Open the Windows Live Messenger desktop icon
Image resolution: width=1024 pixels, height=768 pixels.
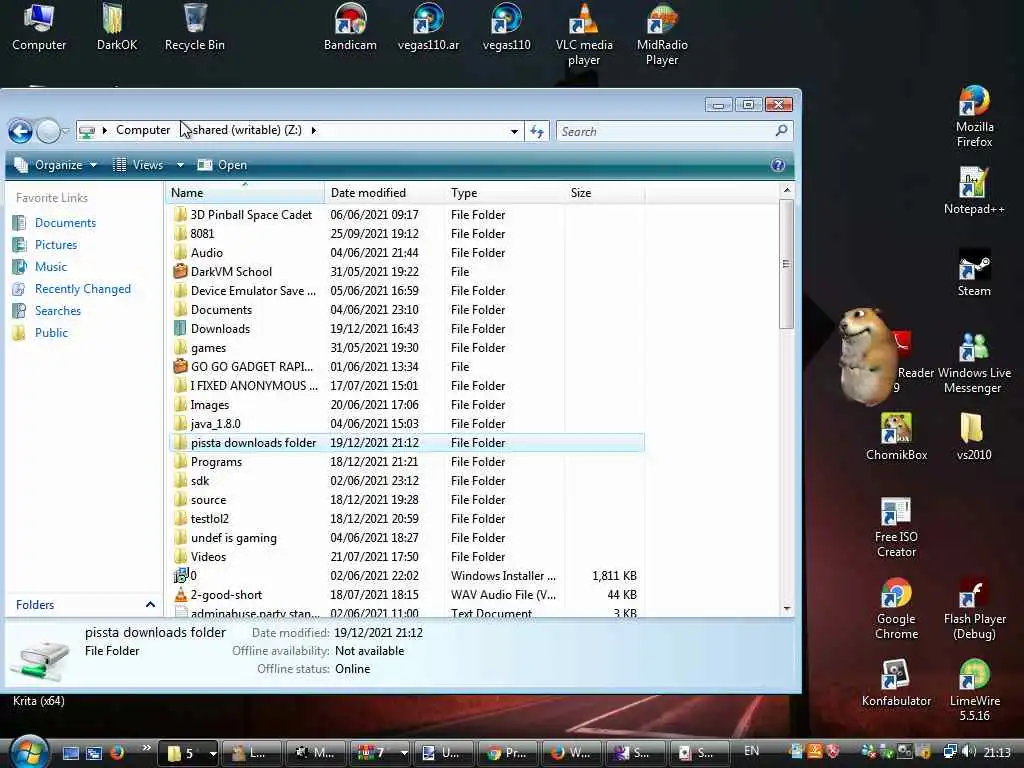tap(974, 362)
